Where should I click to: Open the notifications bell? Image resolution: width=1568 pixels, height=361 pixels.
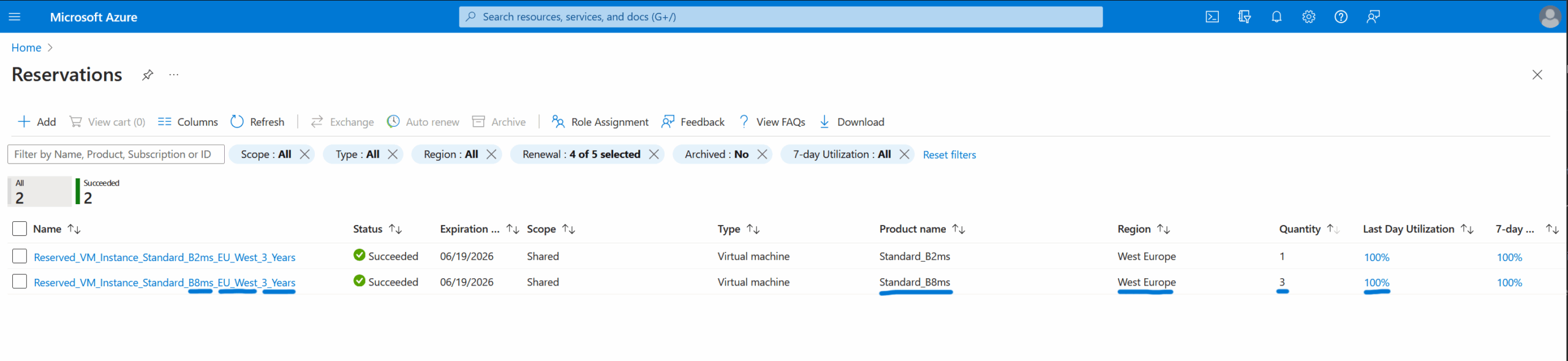point(1276,17)
